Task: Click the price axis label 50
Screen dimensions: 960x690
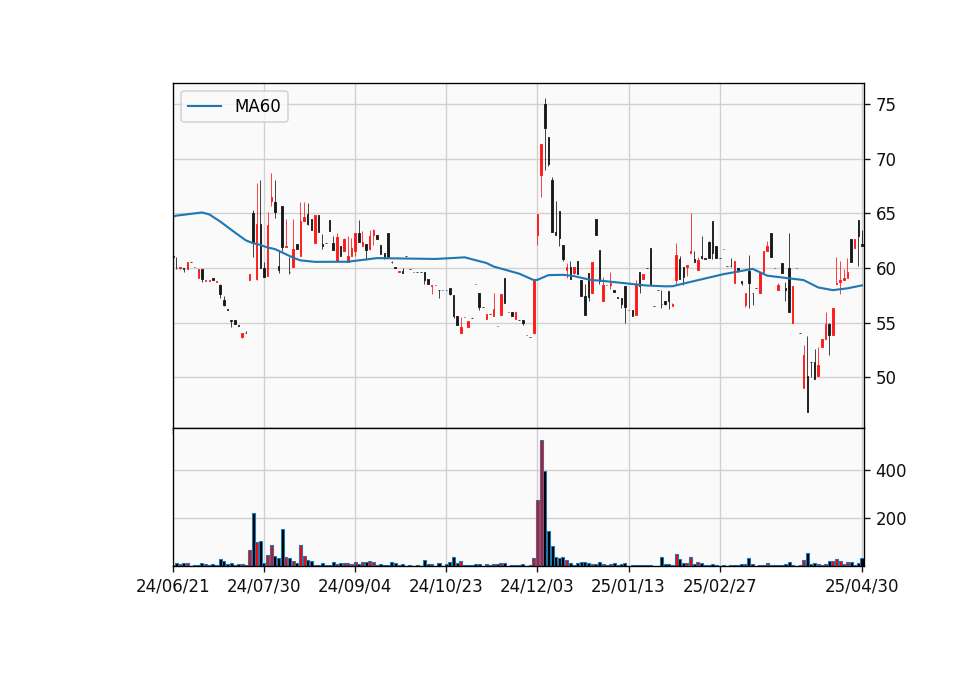Action: point(886,378)
